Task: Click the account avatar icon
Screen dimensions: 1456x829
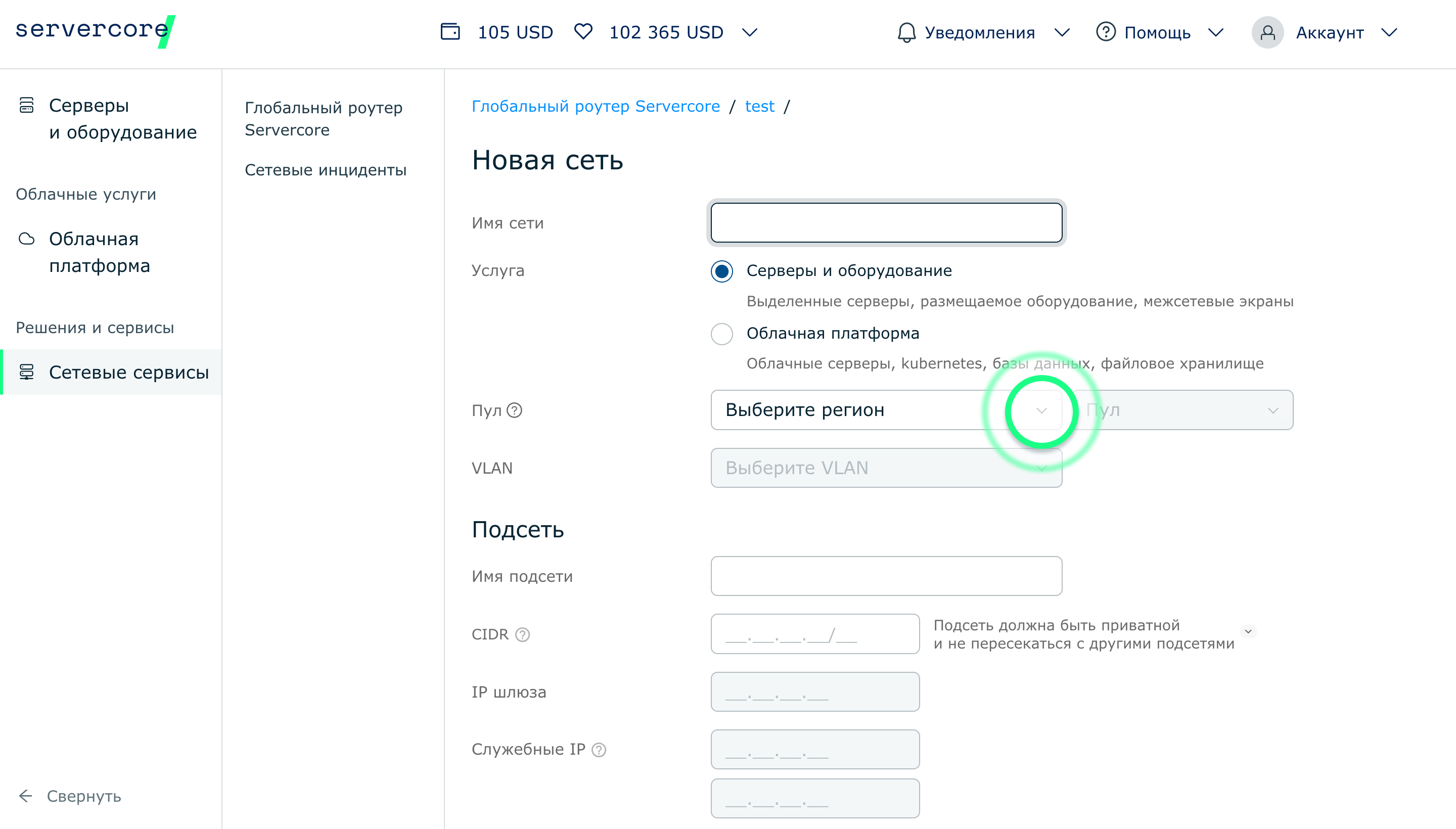Action: click(1267, 32)
